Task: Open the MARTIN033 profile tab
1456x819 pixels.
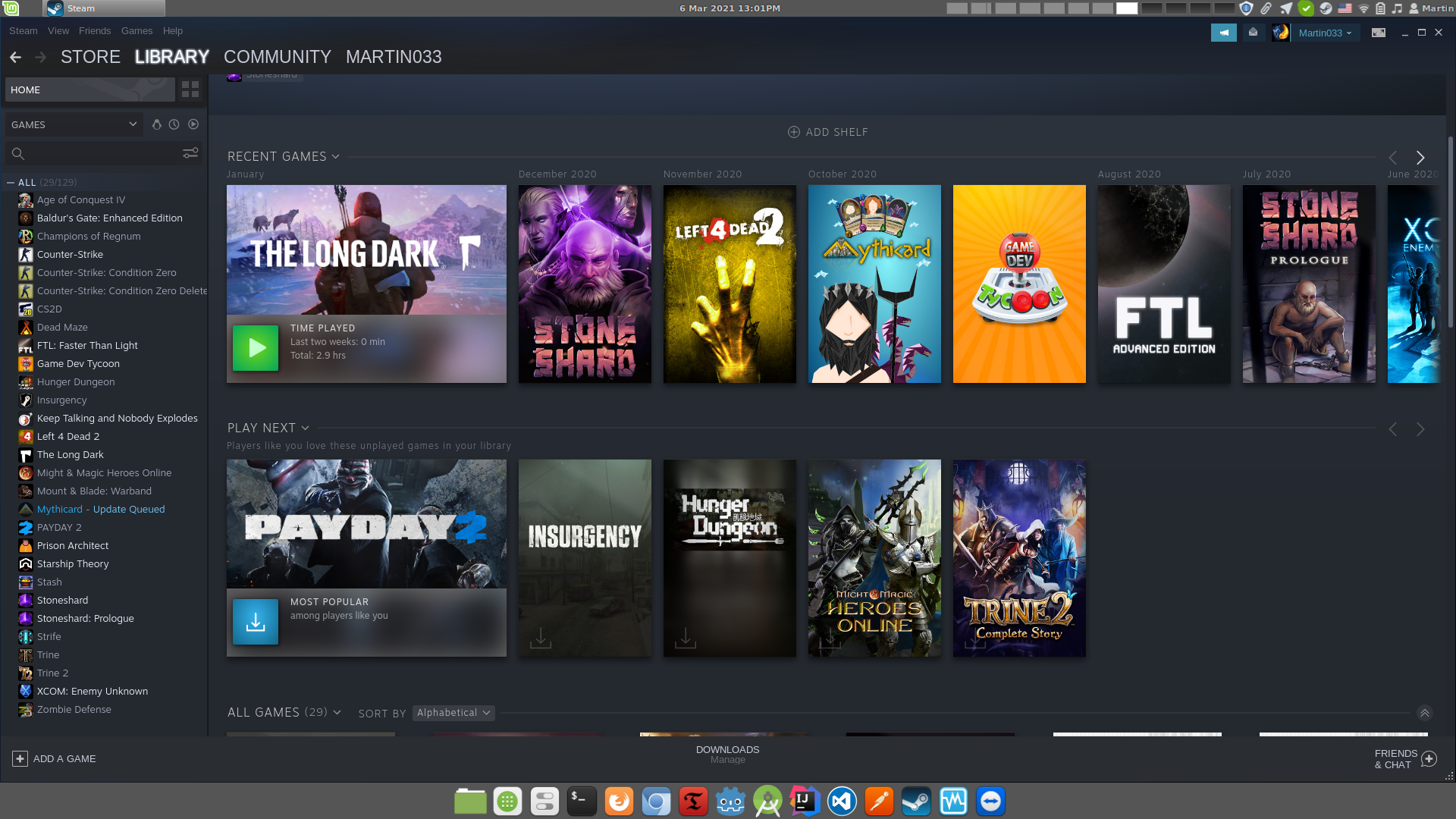Action: (x=394, y=57)
